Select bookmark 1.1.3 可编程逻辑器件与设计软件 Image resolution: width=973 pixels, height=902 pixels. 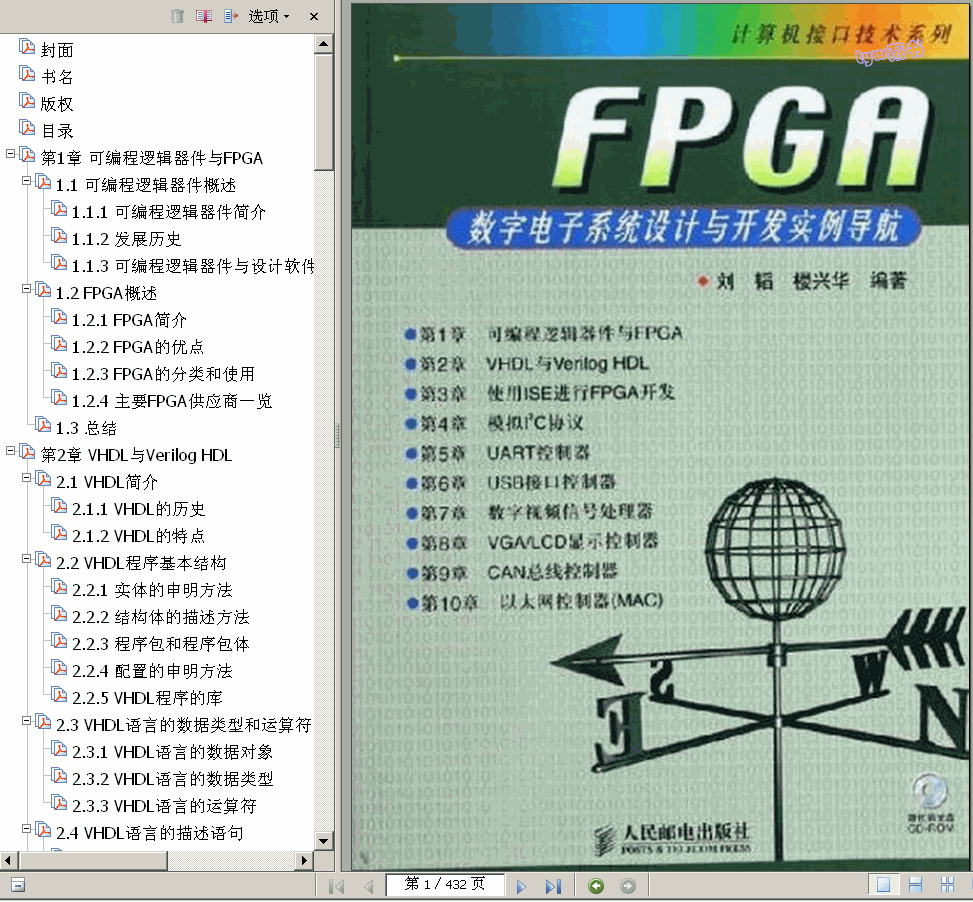pos(192,266)
